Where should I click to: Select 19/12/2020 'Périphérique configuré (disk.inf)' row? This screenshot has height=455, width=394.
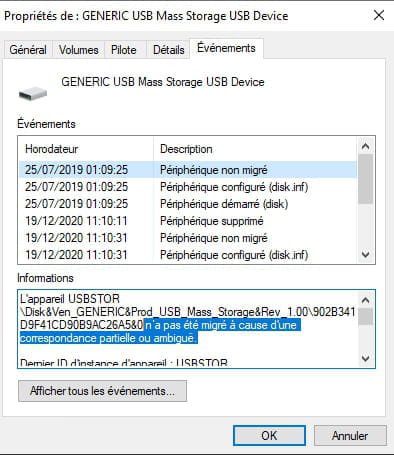(x=188, y=255)
